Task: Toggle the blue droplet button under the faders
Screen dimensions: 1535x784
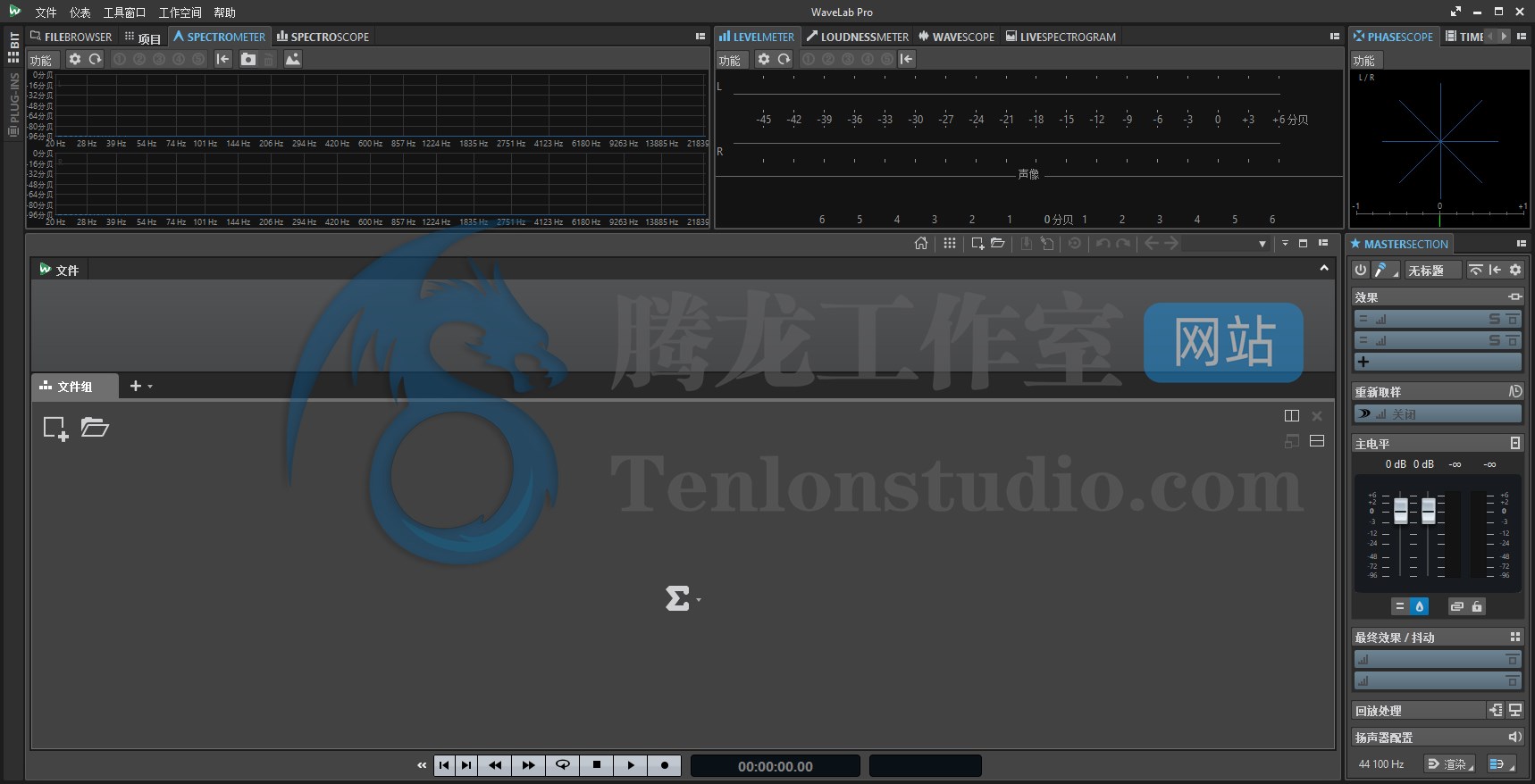Action: [x=1419, y=606]
